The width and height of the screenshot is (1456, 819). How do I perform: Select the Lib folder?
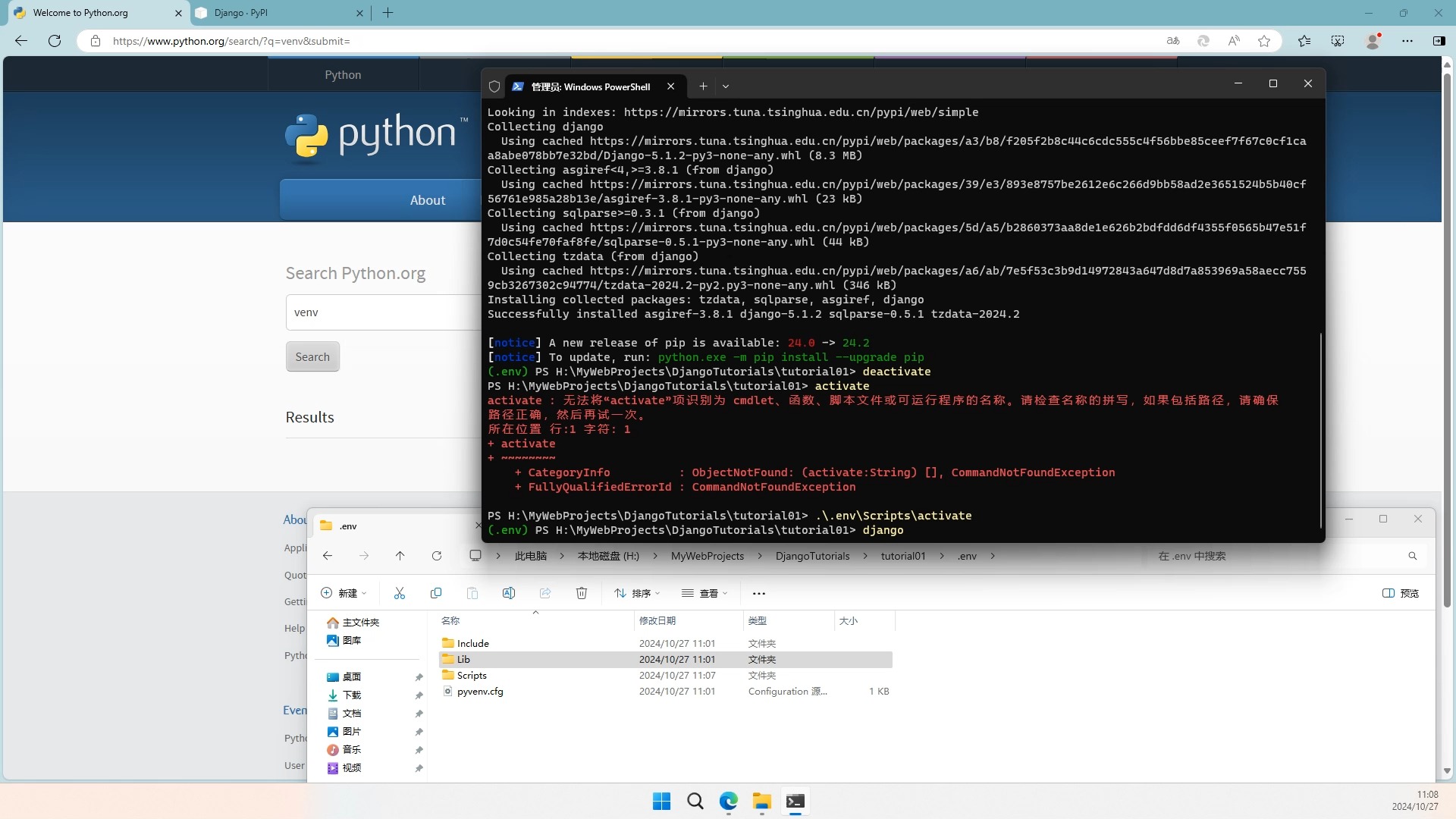(666, 659)
